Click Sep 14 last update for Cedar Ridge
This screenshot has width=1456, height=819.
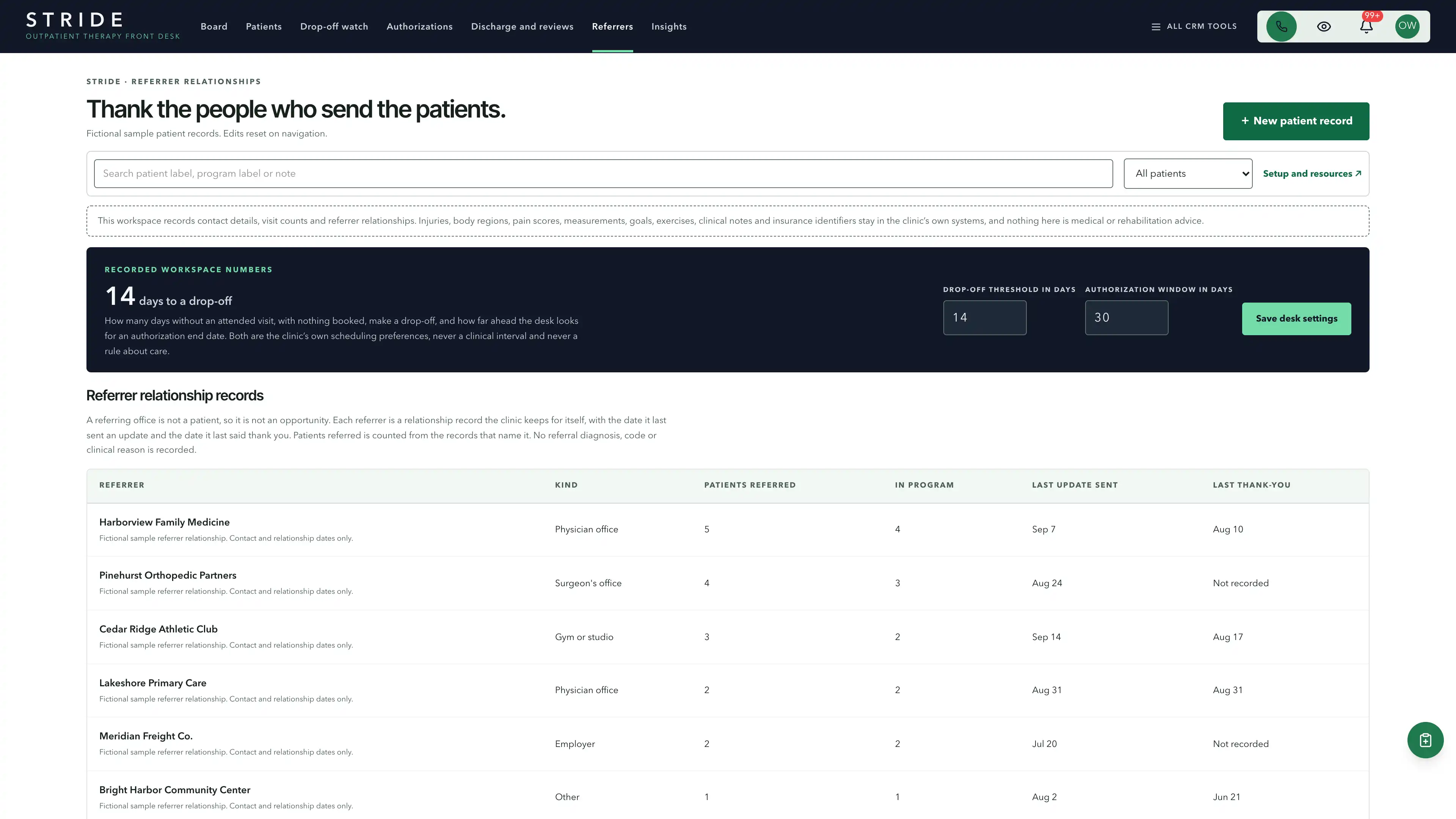tap(1046, 637)
